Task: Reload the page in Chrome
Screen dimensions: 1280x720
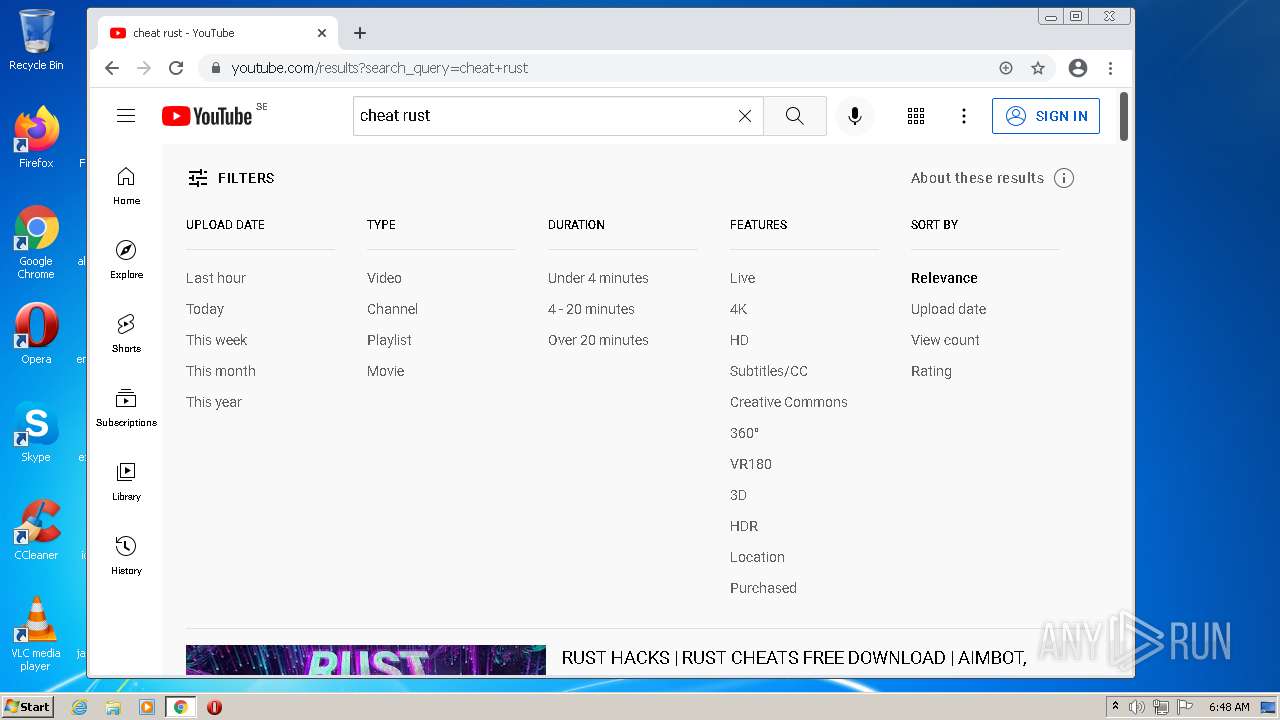Action: (176, 68)
